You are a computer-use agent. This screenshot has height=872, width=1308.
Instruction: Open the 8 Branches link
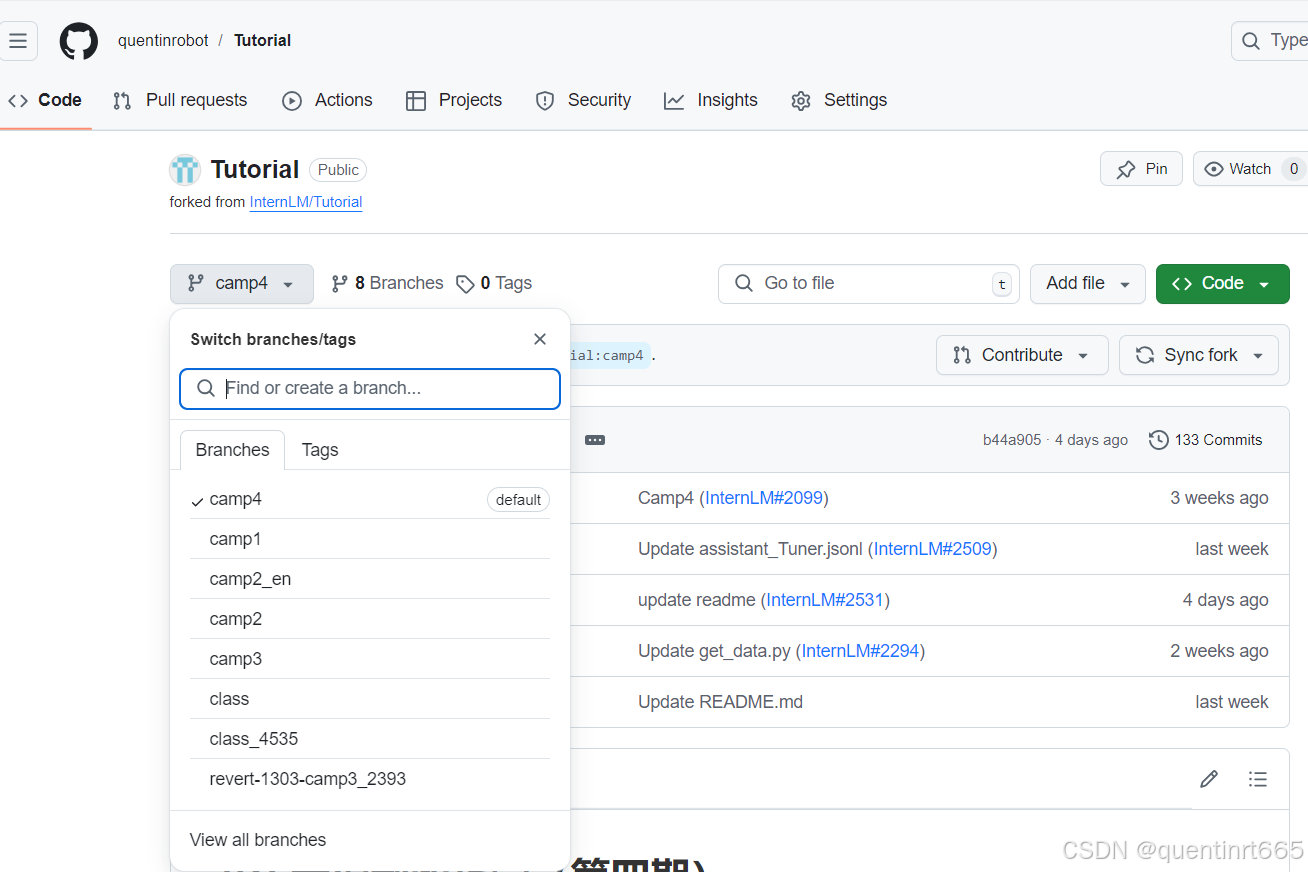coord(387,284)
